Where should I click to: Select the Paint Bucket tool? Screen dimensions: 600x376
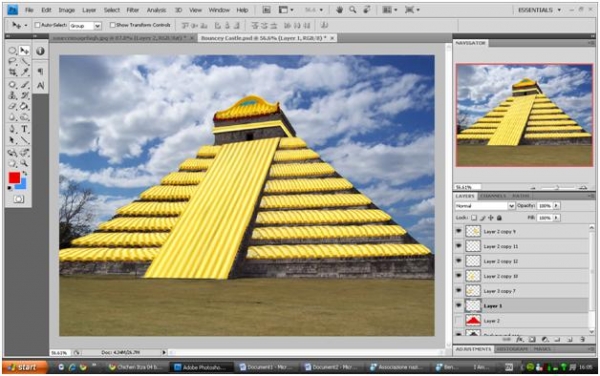(24, 106)
